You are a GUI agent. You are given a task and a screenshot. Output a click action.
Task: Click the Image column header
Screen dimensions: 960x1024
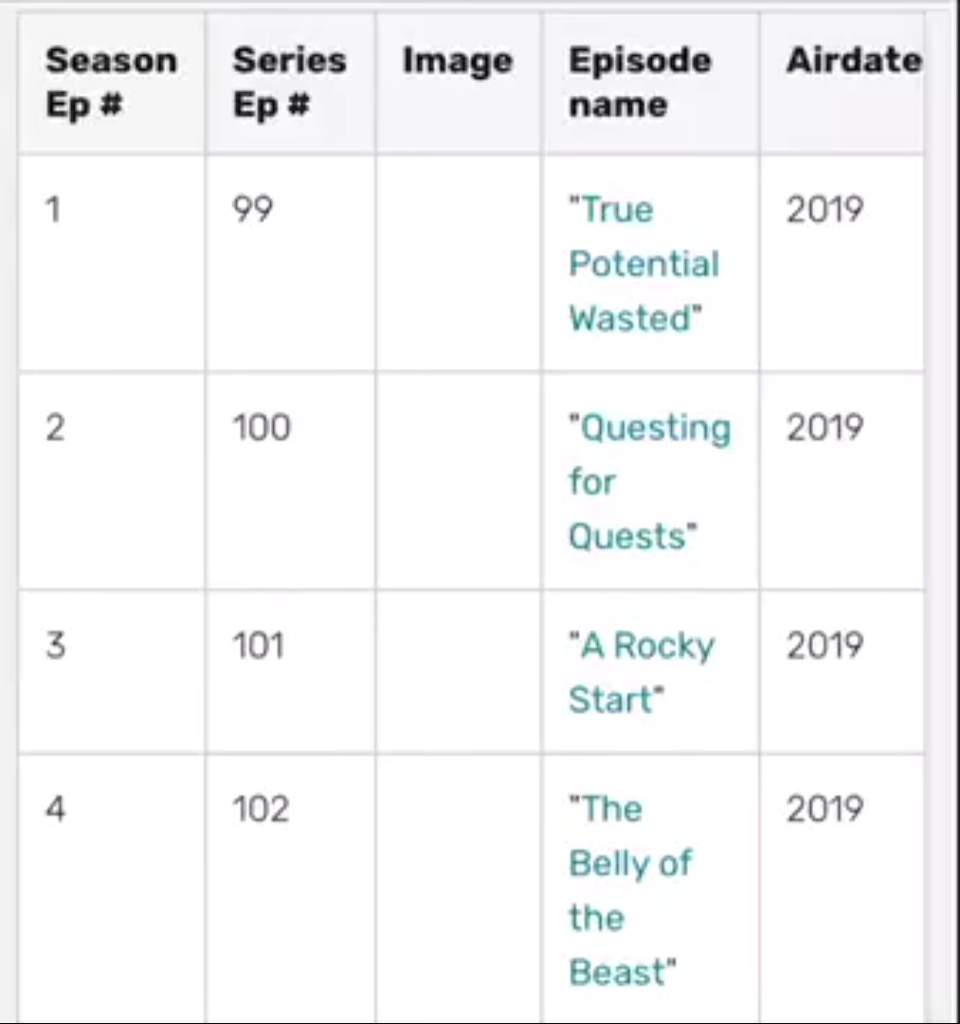pyautogui.click(x=458, y=83)
